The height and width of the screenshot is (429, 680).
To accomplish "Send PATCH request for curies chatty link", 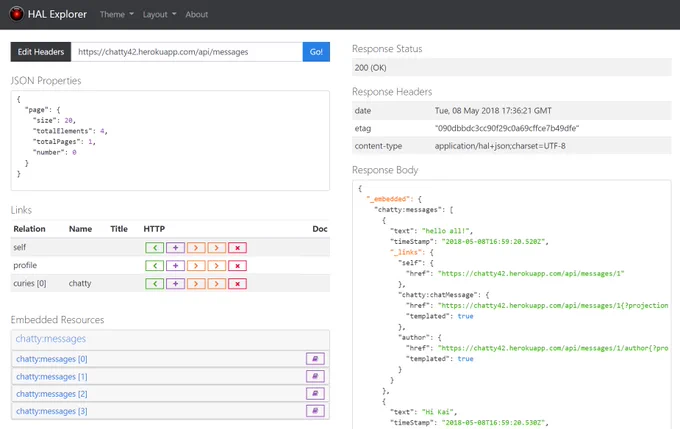I will [x=216, y=284].
